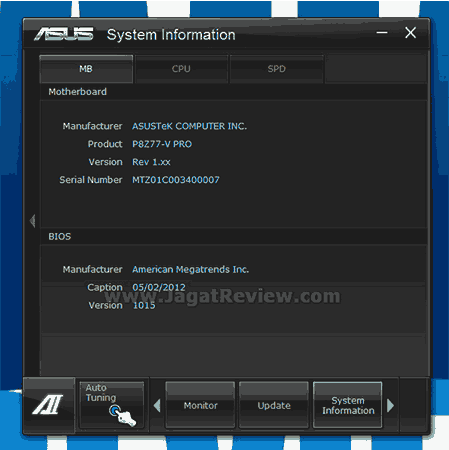449x450 pixels.
Task: Click the motherboard serial number value
Action: tap(176, 180)
